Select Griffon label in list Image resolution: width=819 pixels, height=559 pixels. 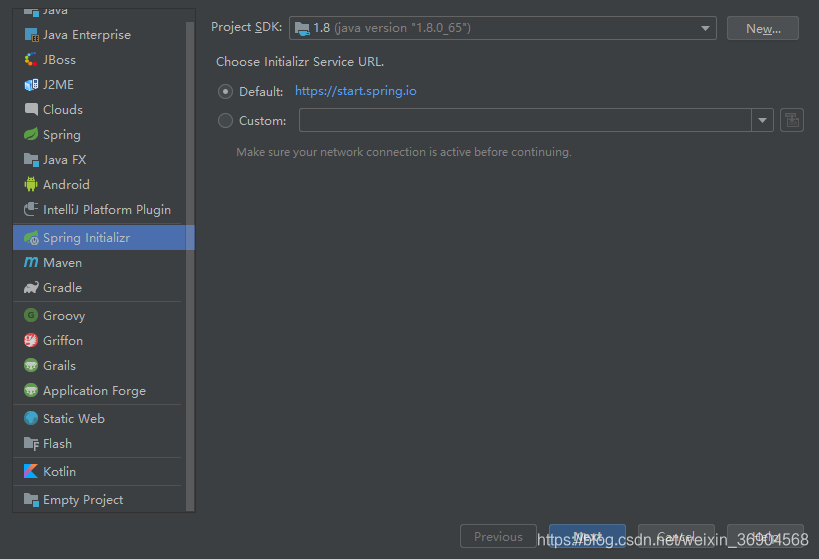click(x=63, y=341)
